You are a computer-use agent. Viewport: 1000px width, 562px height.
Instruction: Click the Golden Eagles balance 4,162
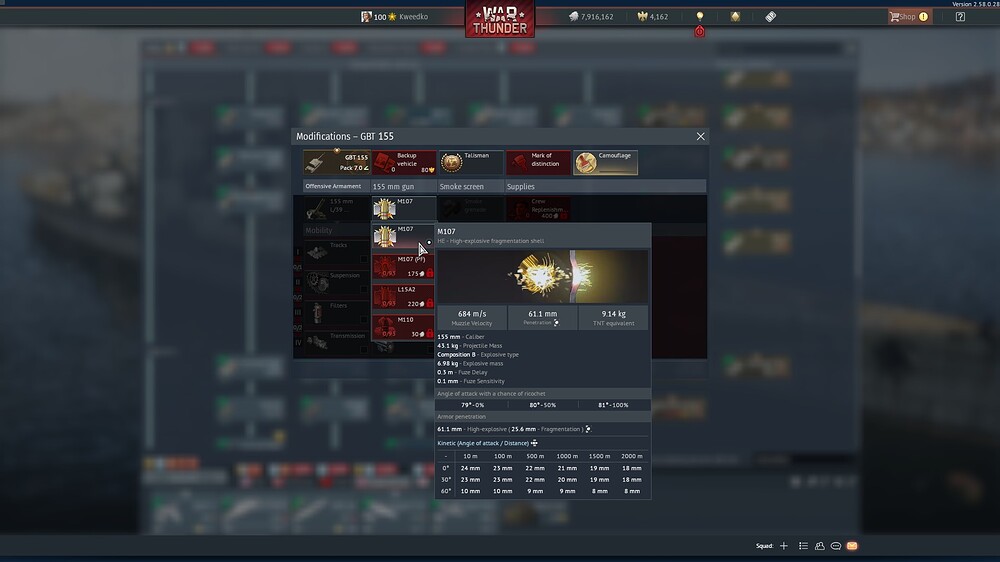(x=652, y=17)
